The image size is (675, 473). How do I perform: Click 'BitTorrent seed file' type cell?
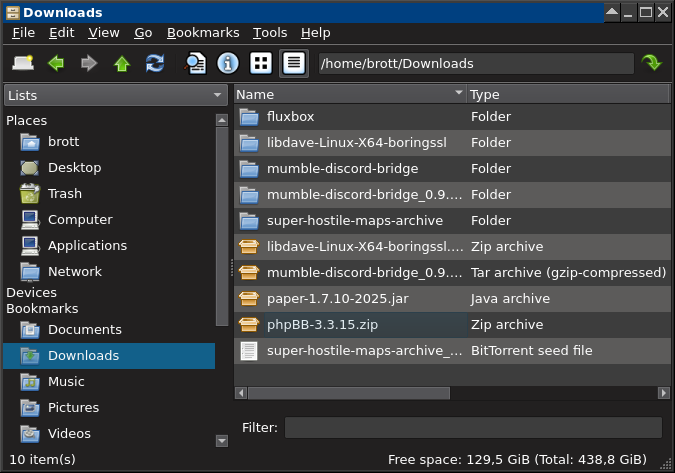click(532, 351)
